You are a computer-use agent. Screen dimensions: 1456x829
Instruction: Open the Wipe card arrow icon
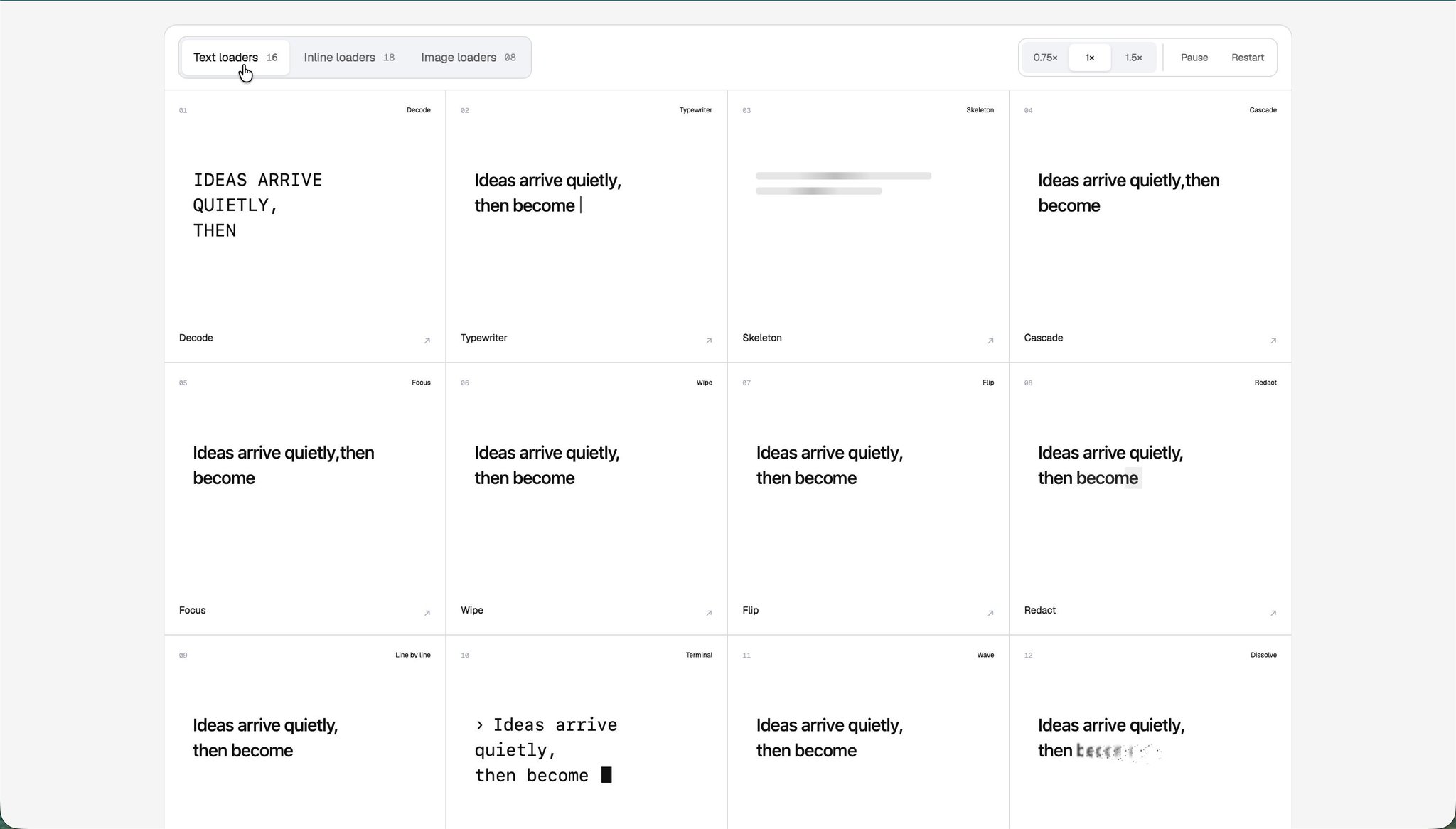pyautogui.click(x=709, y=613)
